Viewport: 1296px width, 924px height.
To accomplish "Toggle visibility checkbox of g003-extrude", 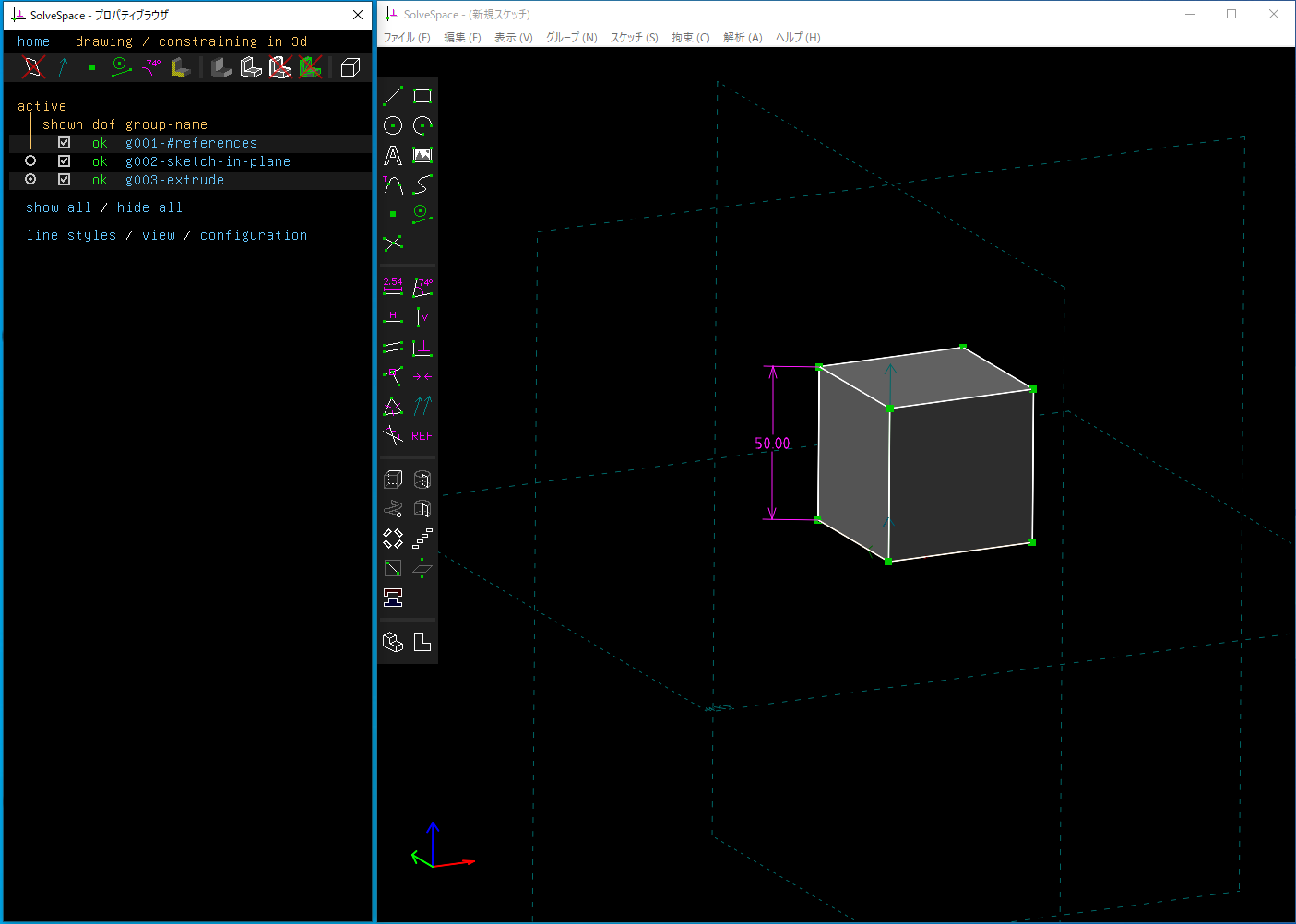I will (64, 180).
